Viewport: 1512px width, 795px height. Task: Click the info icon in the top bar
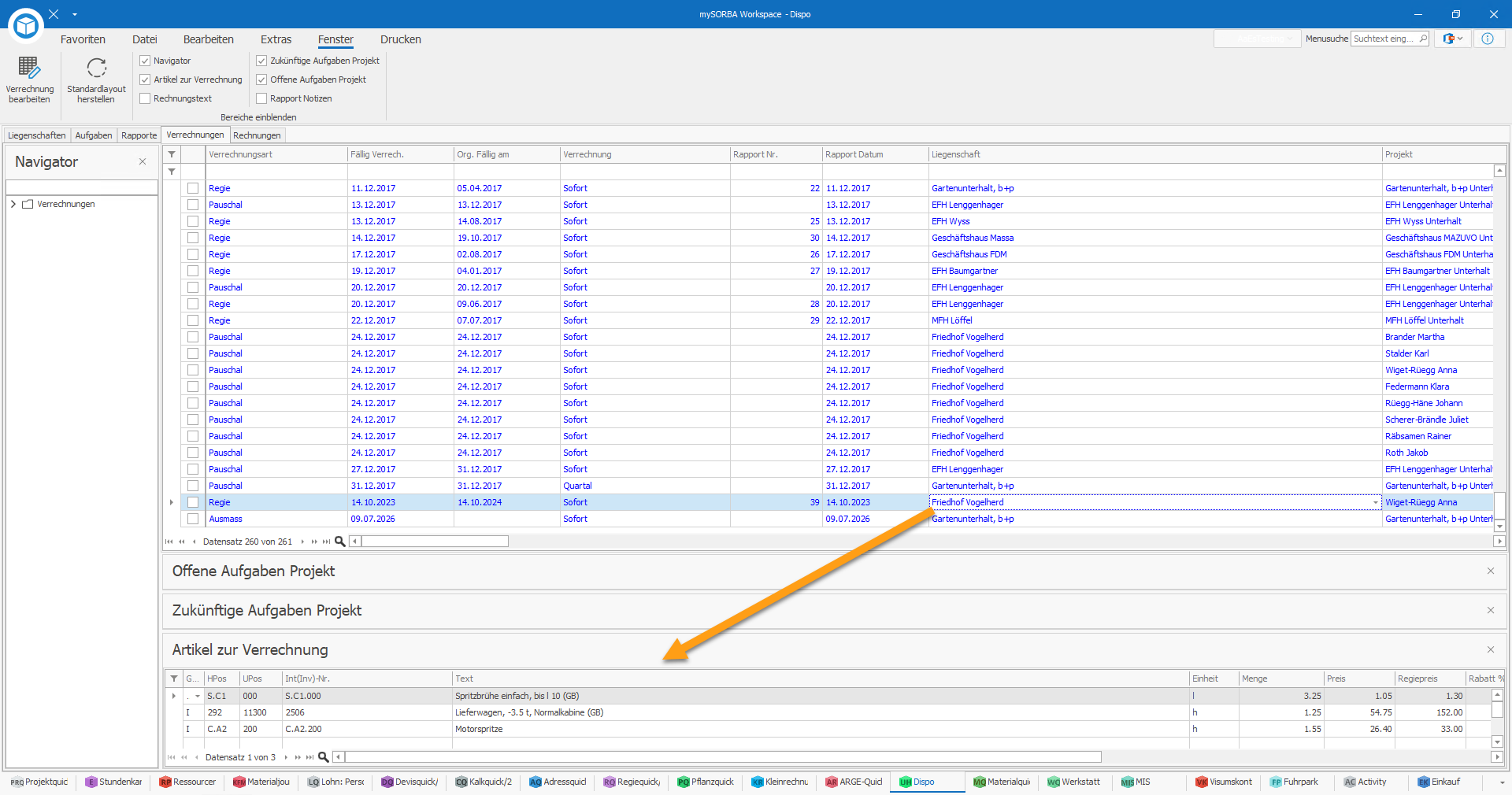coord(1487,39)
